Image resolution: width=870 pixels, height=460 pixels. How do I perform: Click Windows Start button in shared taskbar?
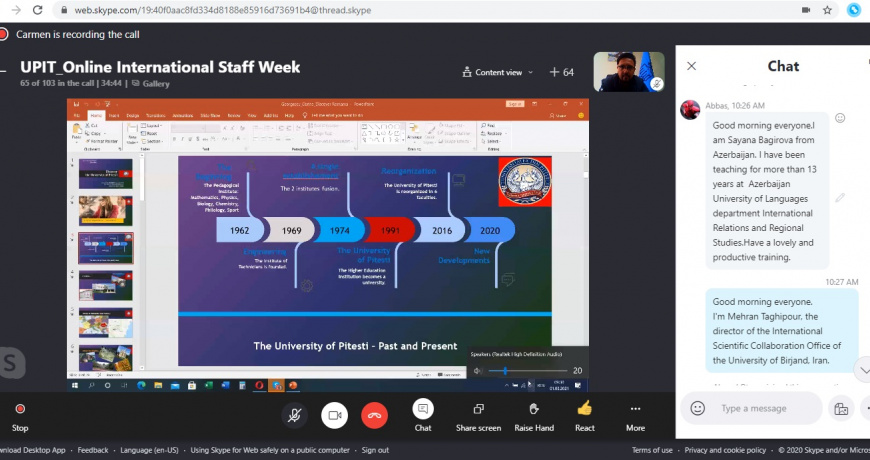click(x=75, y=385)
